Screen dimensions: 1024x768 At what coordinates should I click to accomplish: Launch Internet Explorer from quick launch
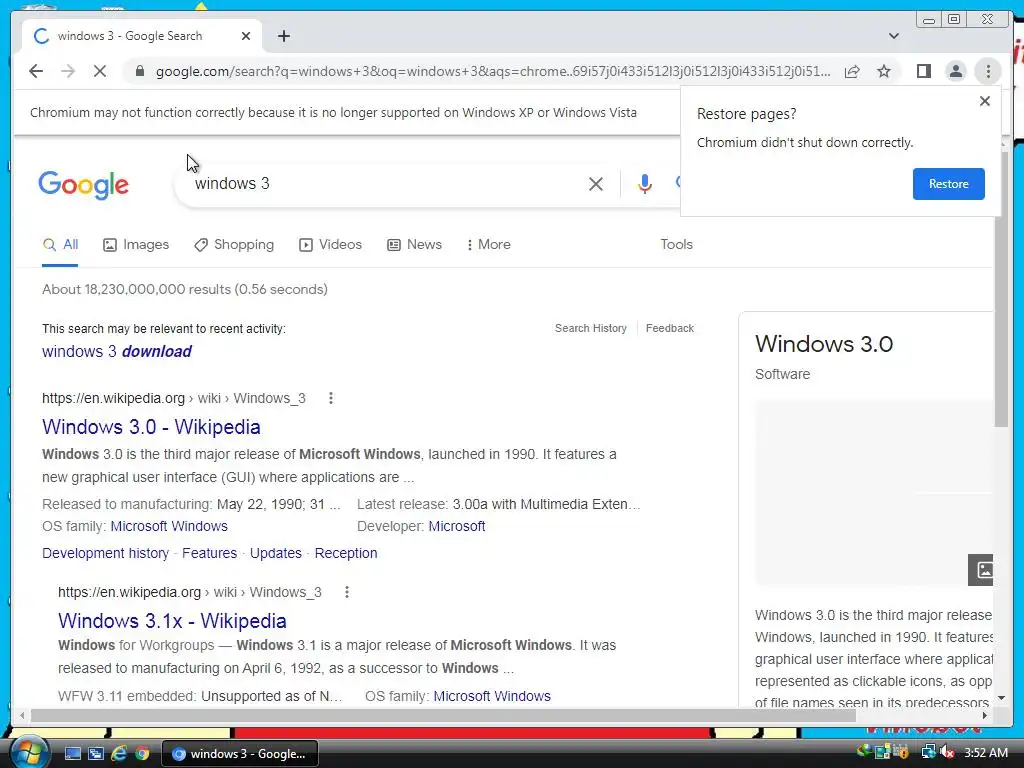pyautogui.click(x=119, y=754)
